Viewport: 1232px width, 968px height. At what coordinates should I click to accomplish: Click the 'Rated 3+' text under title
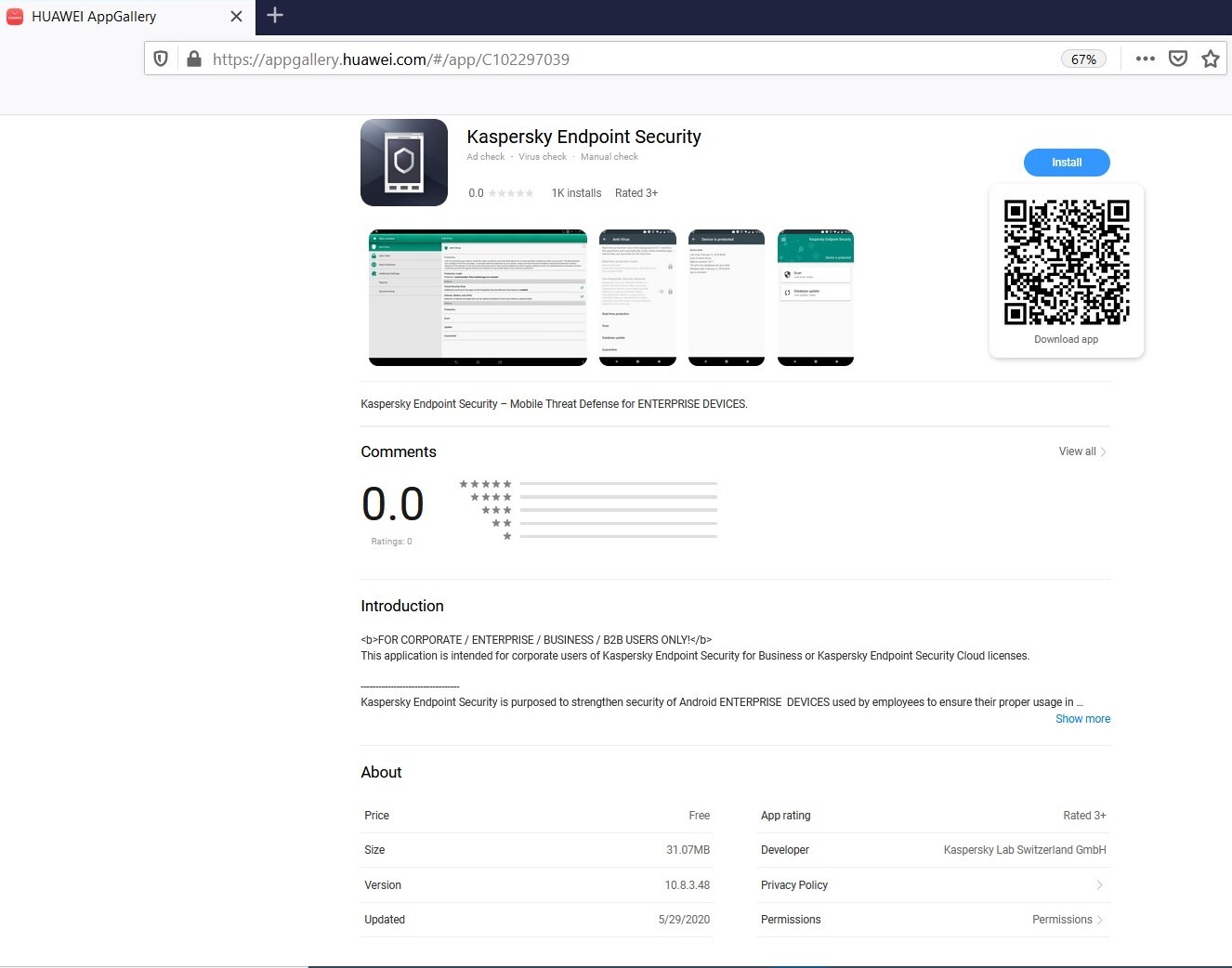pos(636,193)
